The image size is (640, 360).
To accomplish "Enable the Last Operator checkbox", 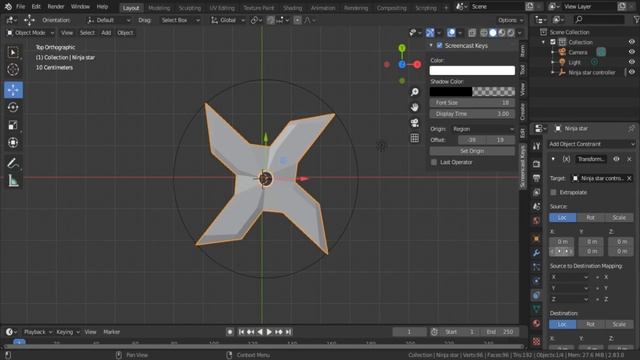I will click(434, 162).
